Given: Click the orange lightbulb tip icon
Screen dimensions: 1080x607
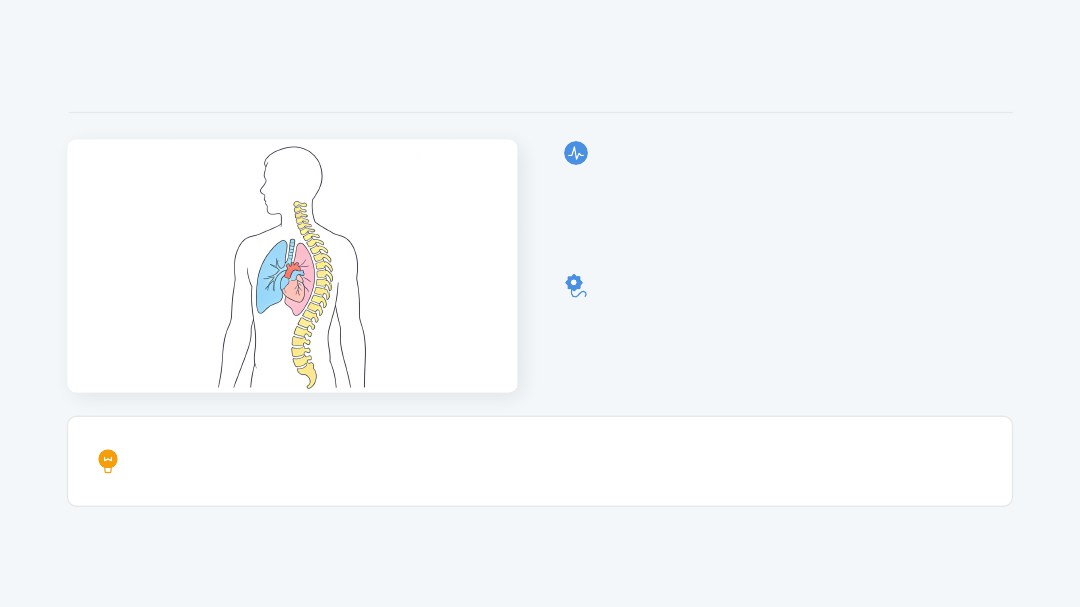Looking at the screenshot, I should point(108,461).
